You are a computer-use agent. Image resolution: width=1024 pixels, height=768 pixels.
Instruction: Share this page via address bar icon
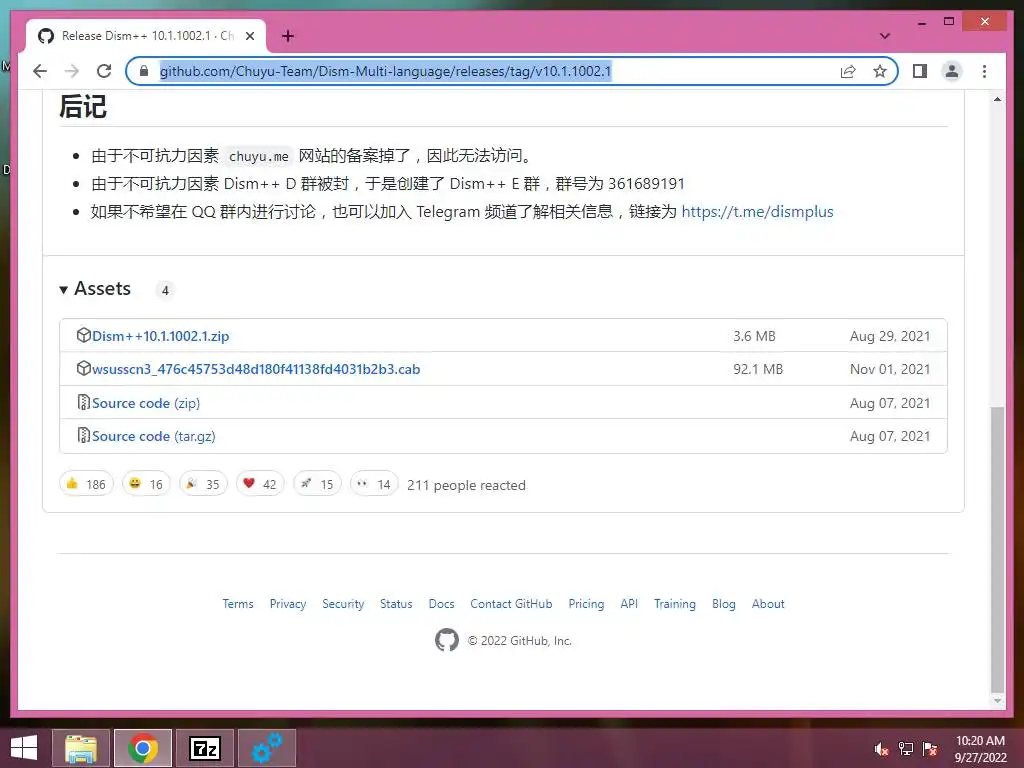pyautogui.click(x=848, y=71)
